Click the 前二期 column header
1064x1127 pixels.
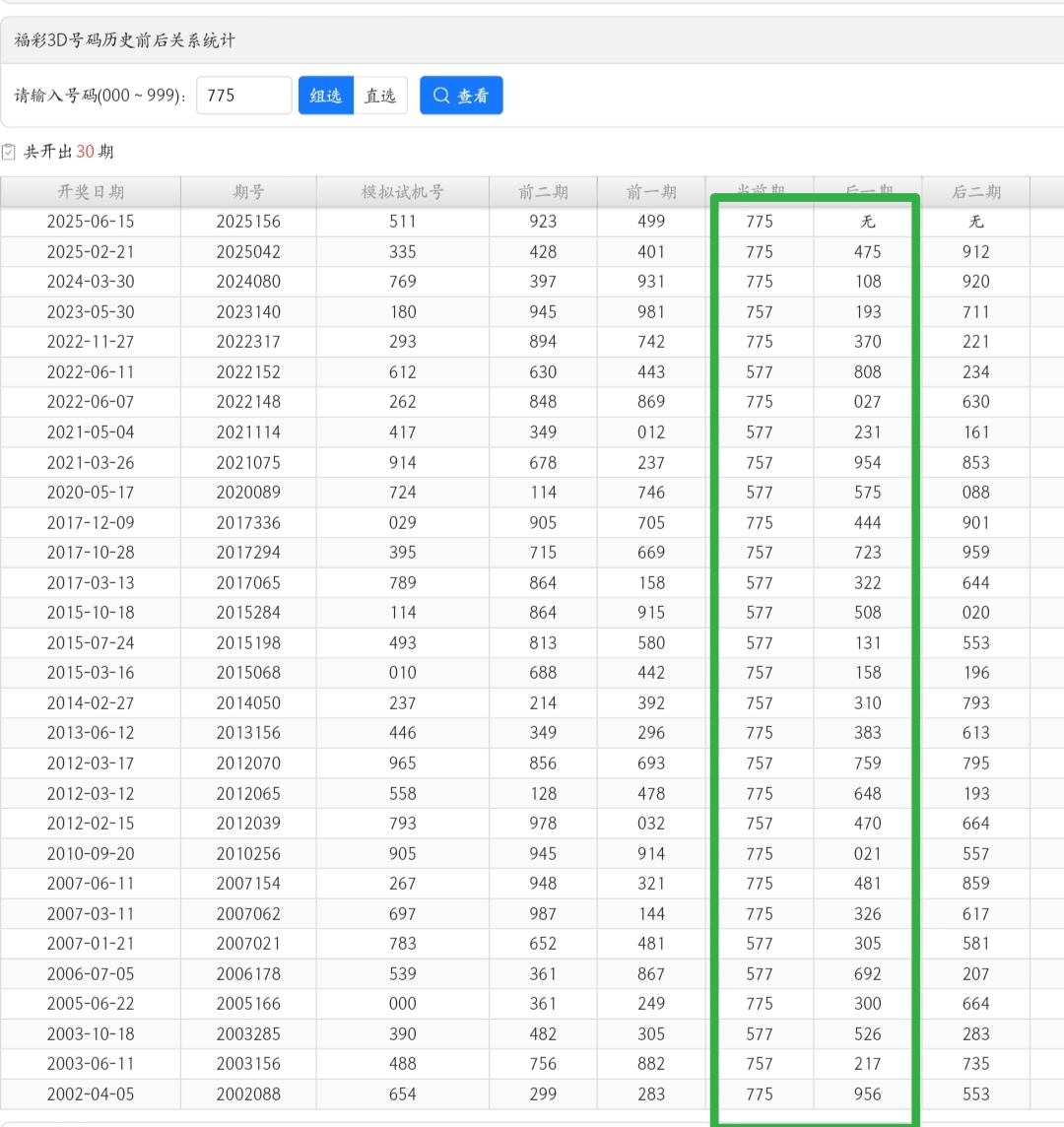pyautogui.click(x=543, y=192)
